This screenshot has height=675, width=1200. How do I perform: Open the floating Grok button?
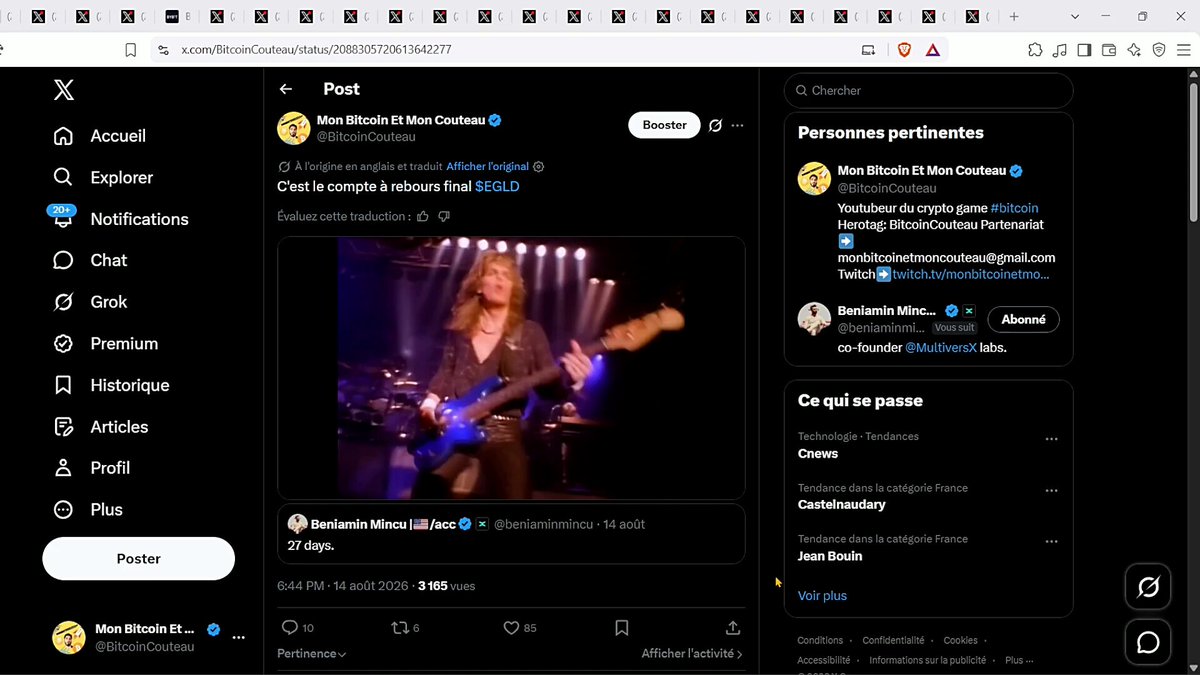[1148, 587]
